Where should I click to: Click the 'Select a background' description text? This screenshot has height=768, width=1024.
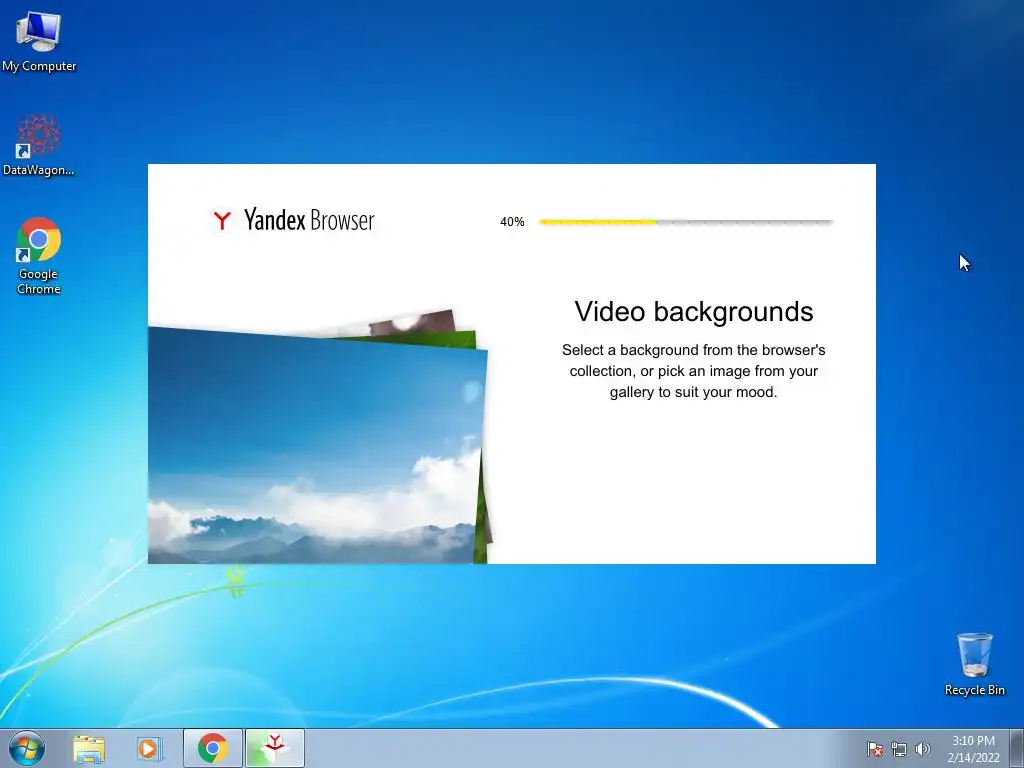tap(694, 371)
